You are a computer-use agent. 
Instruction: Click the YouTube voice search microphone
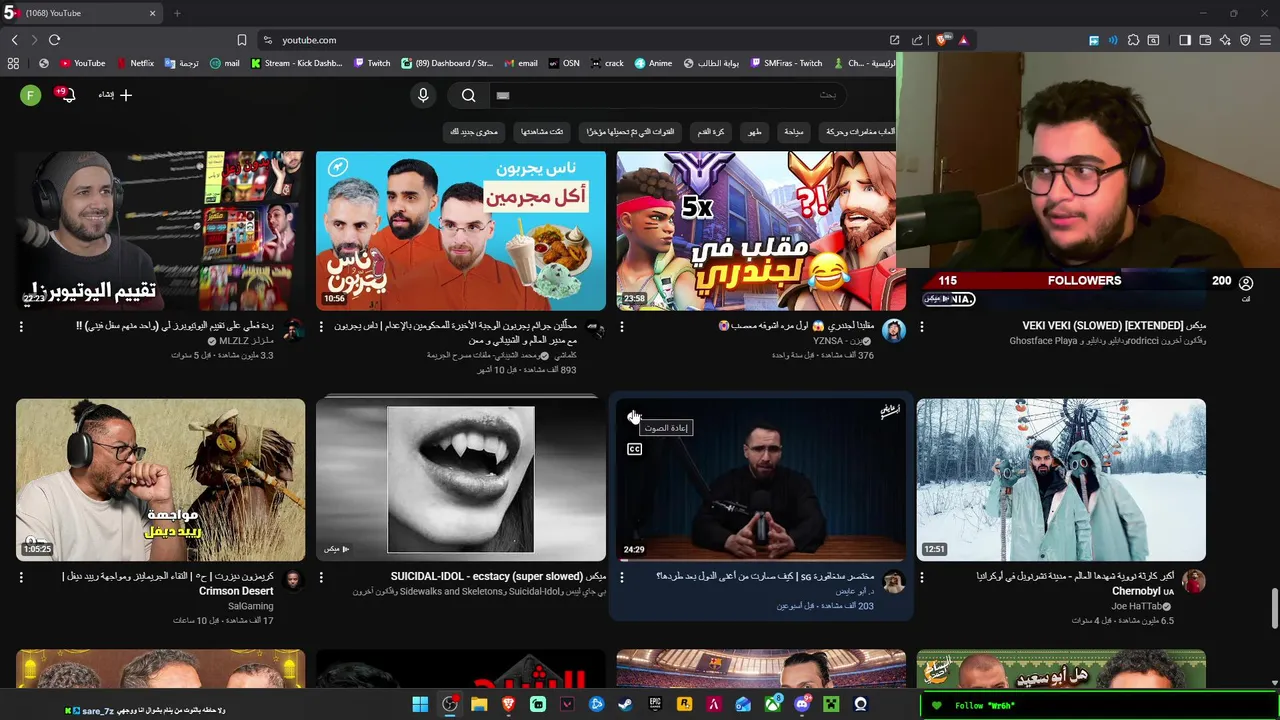pyautogui.click(x=423, y=95)
